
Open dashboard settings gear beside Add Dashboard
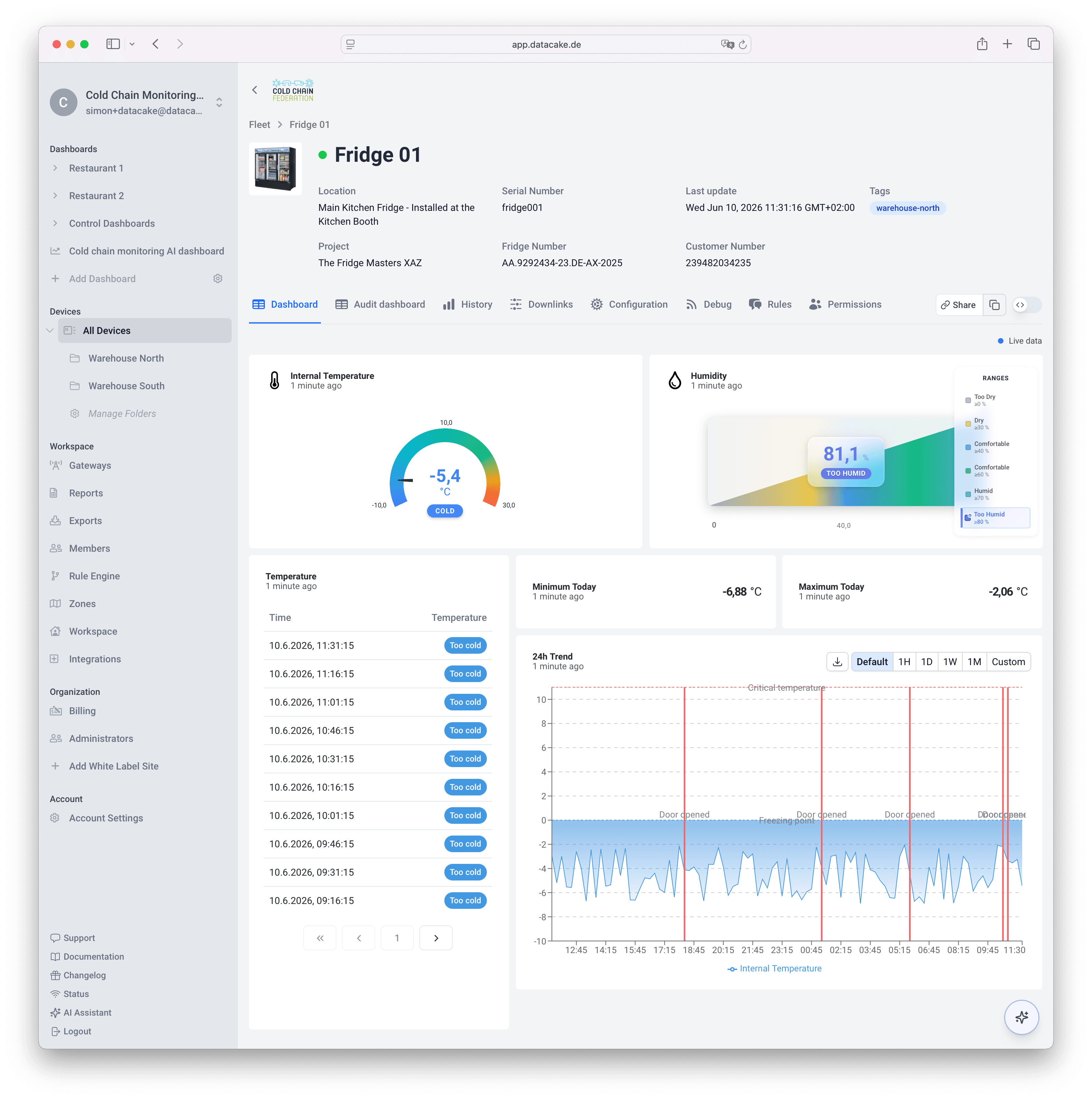click(x=218, y=278)
